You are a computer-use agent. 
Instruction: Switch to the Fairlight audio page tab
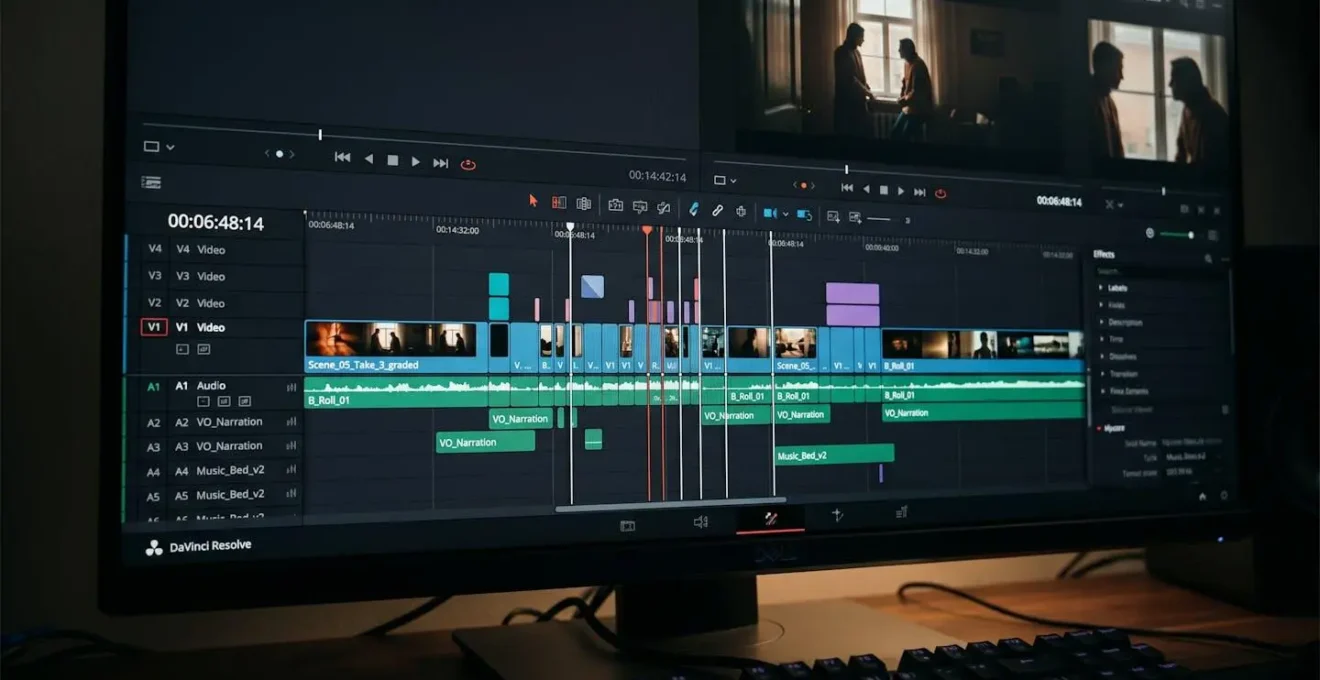pyautogui.click(x=701, y=521)
